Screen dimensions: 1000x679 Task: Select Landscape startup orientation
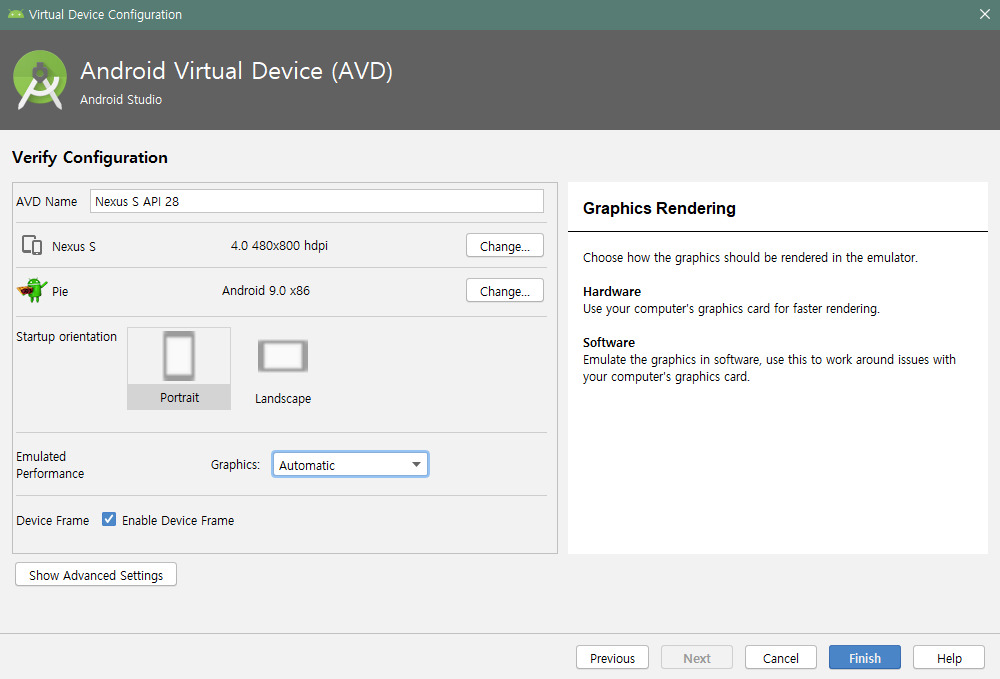click(x=283, y=370)
